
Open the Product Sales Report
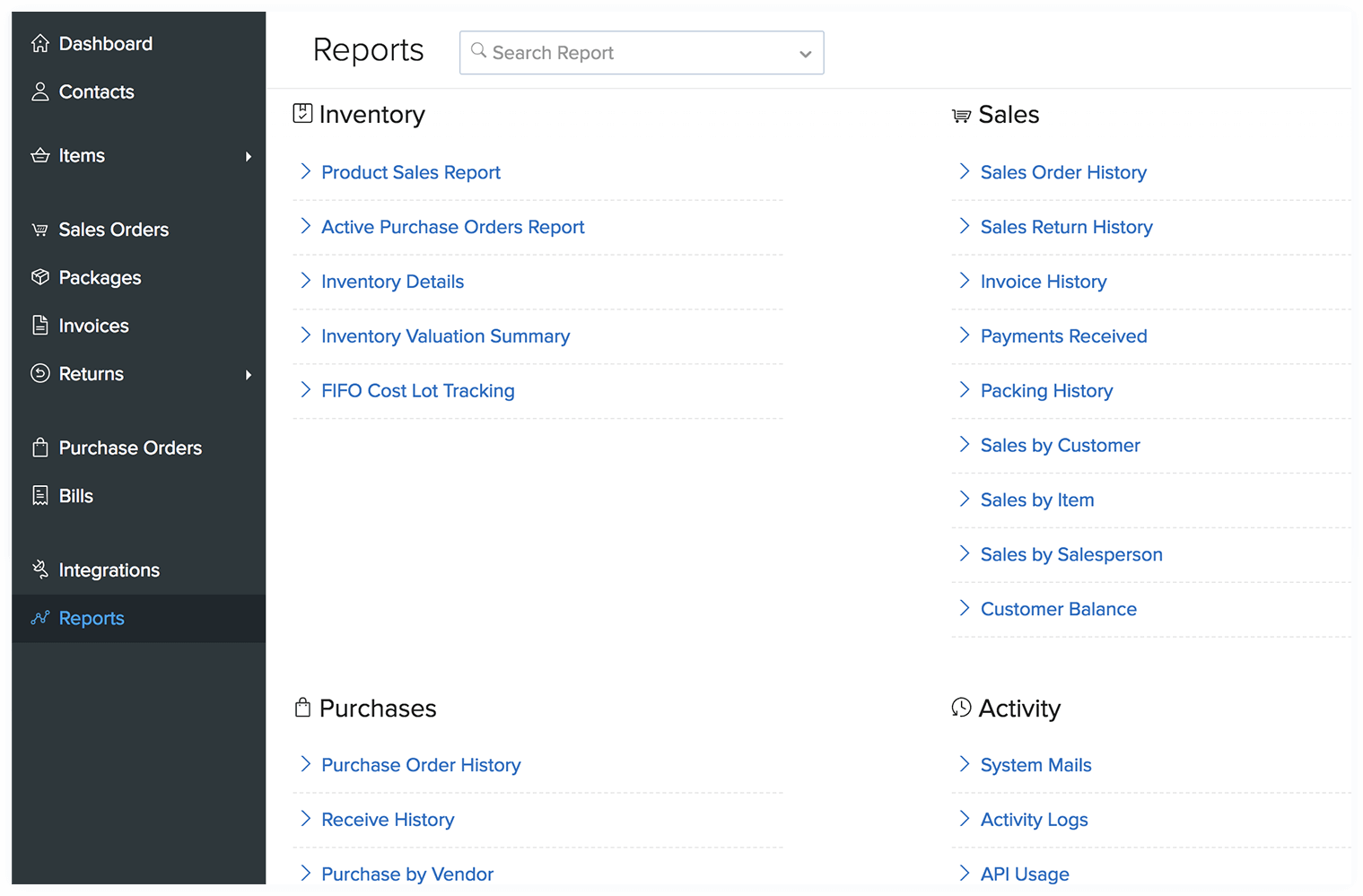point(410,172)
